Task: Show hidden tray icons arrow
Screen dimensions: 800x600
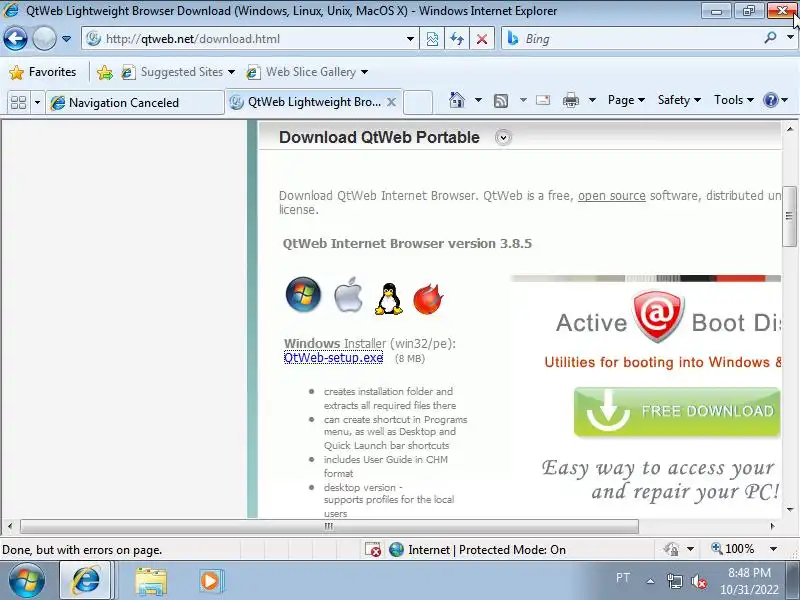Action: [x=651, y=581]
